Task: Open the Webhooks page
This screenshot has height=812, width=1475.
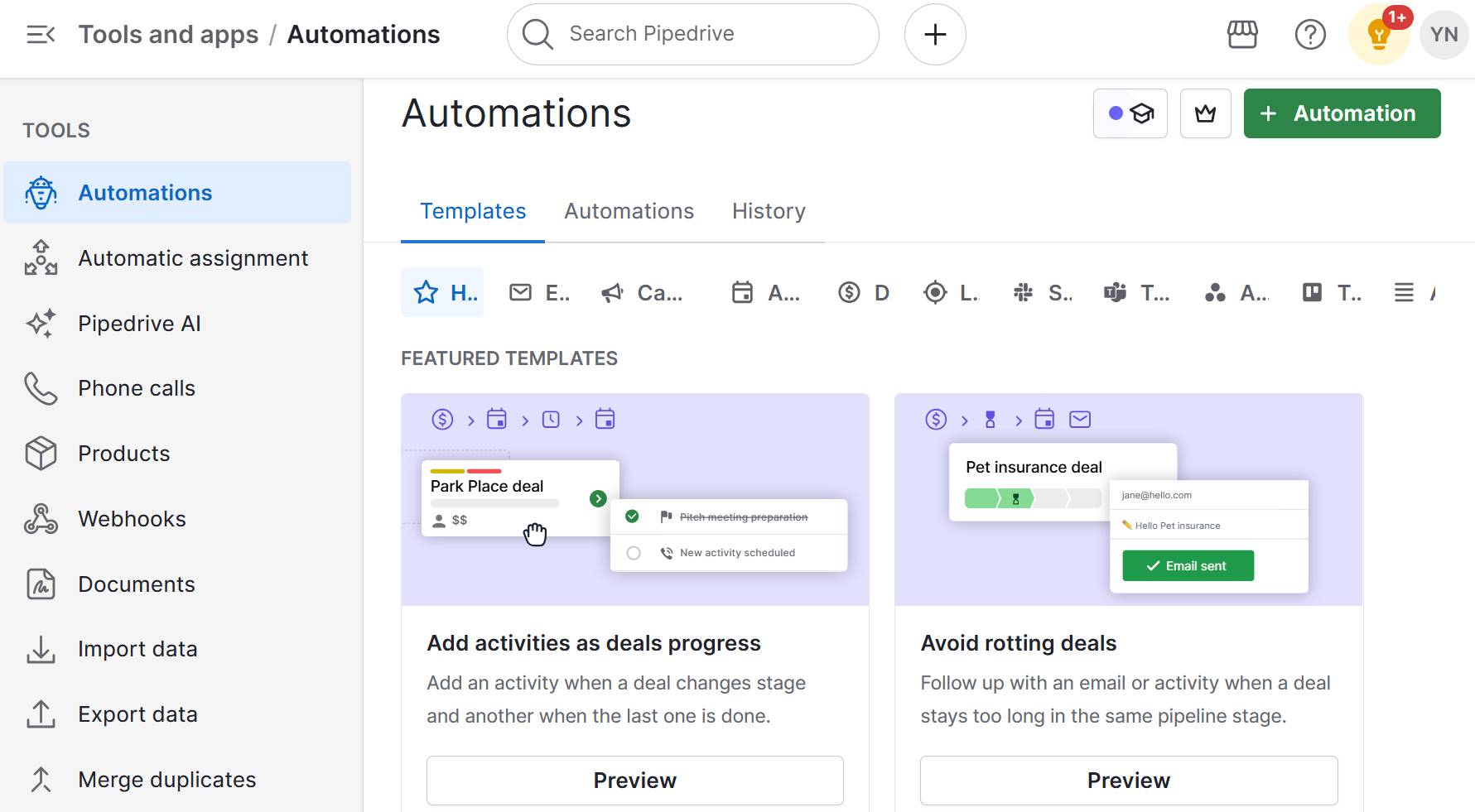Action: click(177, 519)
